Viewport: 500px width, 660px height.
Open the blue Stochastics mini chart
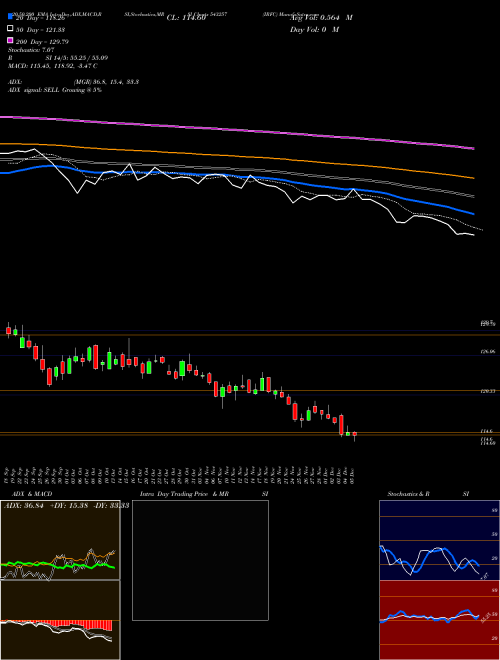439,540
